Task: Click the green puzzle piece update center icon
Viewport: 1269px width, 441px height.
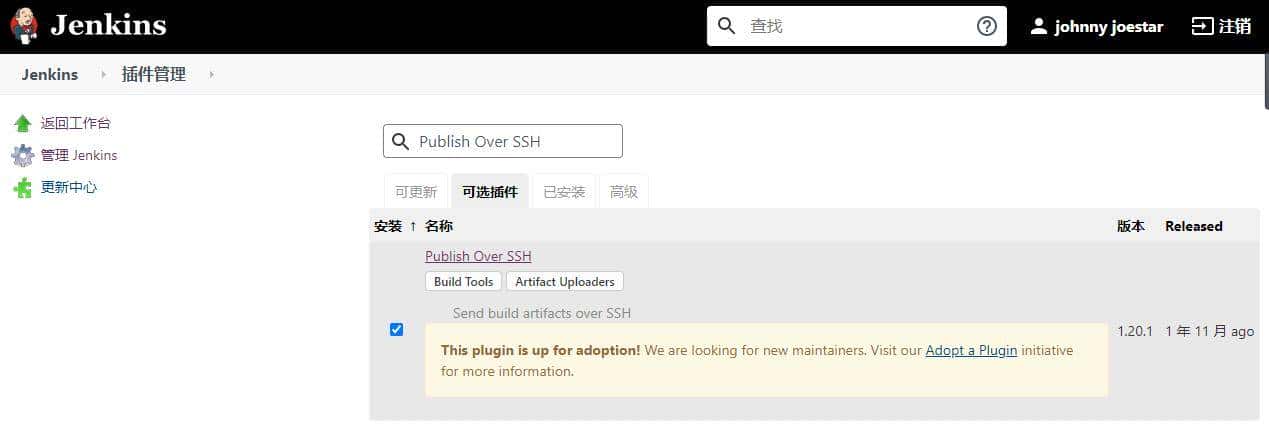Action: tap(22, 188)
